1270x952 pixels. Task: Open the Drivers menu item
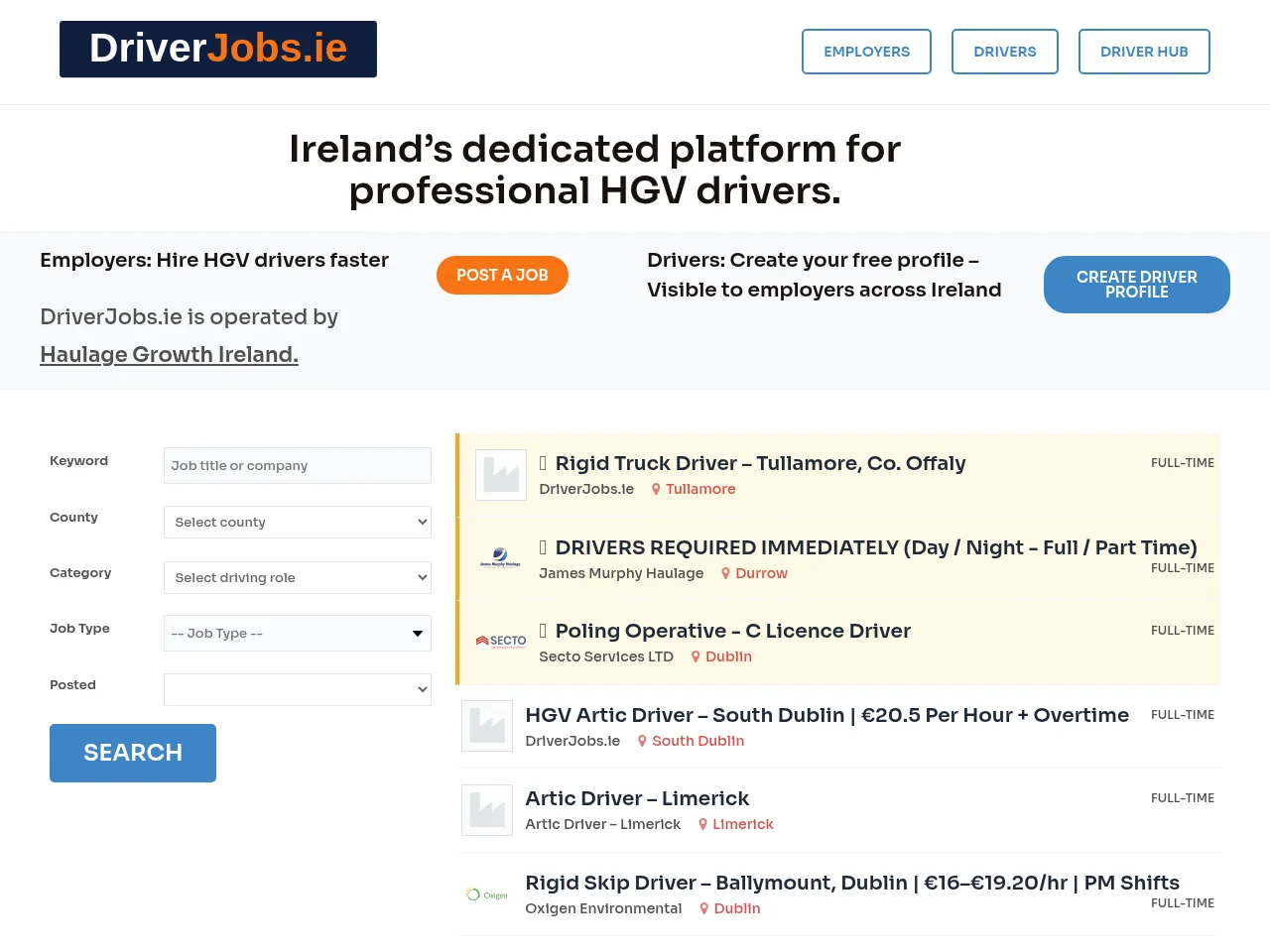pos(1005,52)
